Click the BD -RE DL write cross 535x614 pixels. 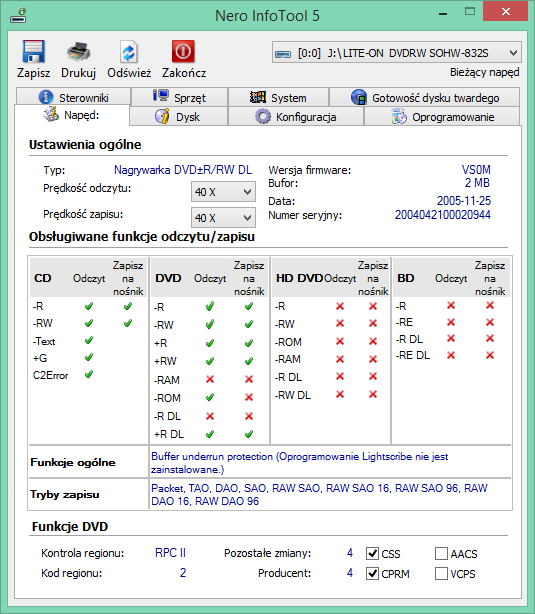click(x=490, y=355)
